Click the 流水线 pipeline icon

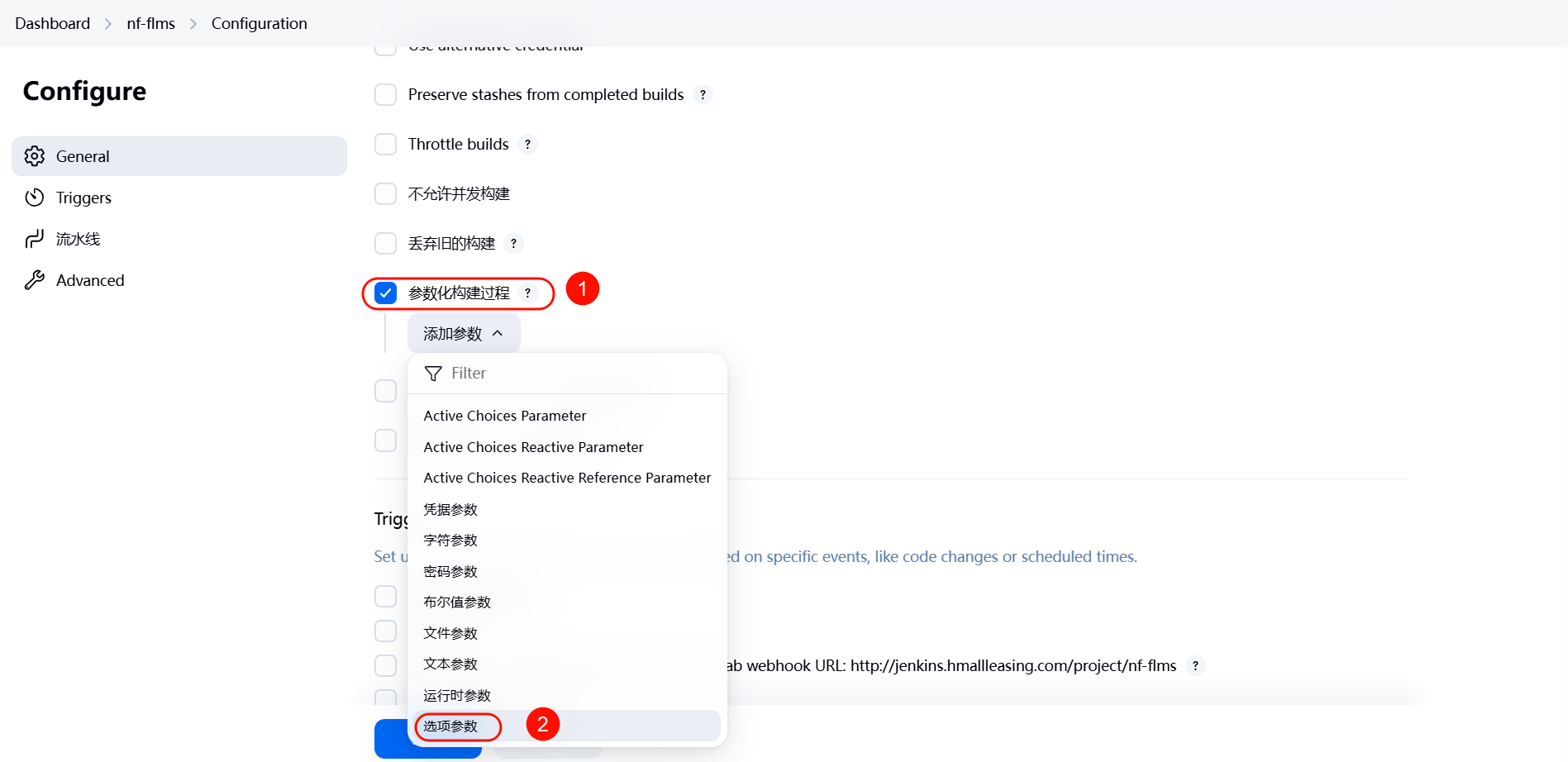pyautogui.click(x=35, y=239)
